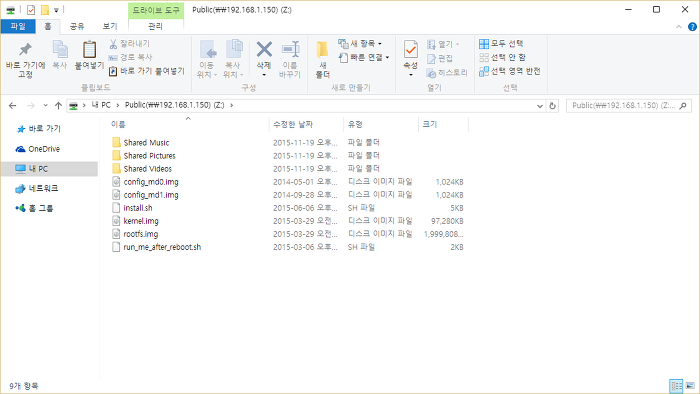The image size is (700, 394).
Task: Open the Manage (관리) tab
Action: pyautogui.click(x=155, y=26)
